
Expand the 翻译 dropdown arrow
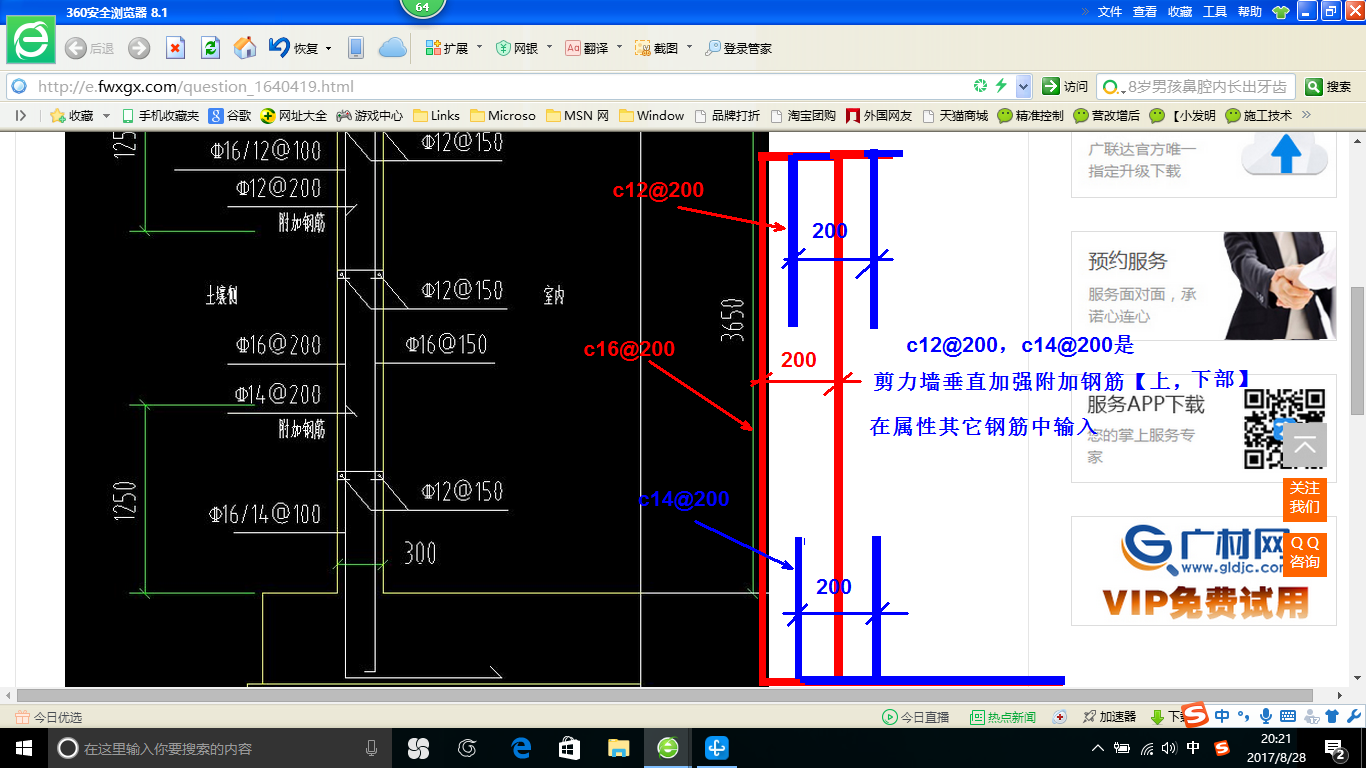click(619, 47)
